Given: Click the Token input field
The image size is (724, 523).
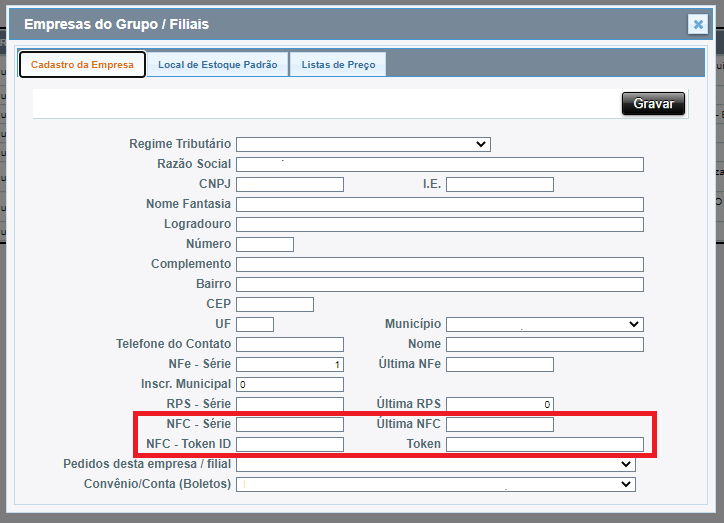Looking at the screenshot, I should pos(544,444).
